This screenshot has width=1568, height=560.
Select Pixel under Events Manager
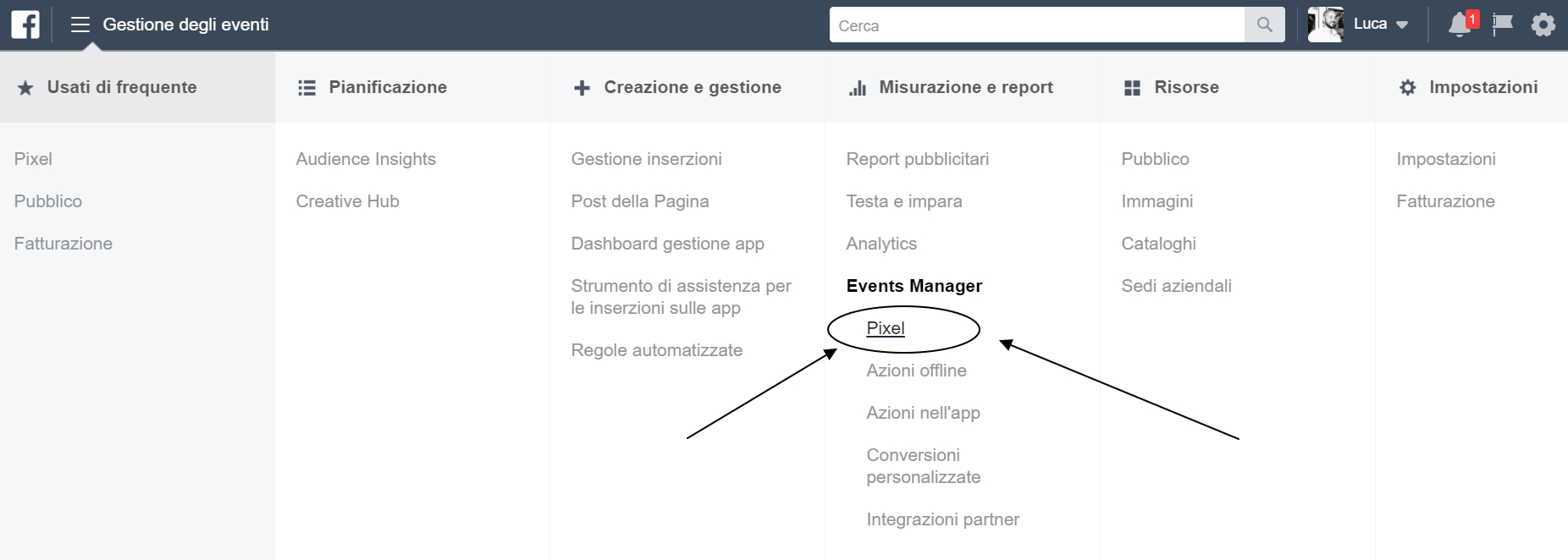[886, 328]
